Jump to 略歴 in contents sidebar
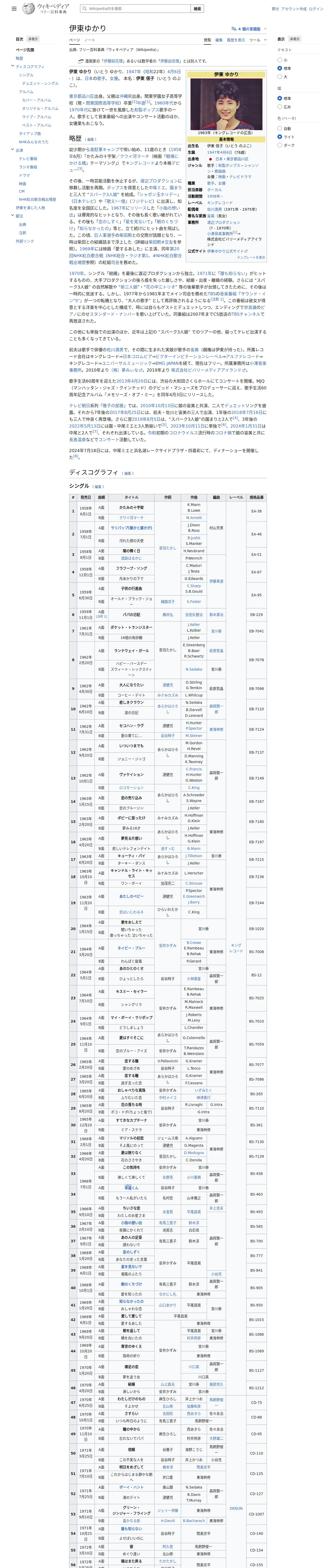336x1568 pixels. coord(20,59)
